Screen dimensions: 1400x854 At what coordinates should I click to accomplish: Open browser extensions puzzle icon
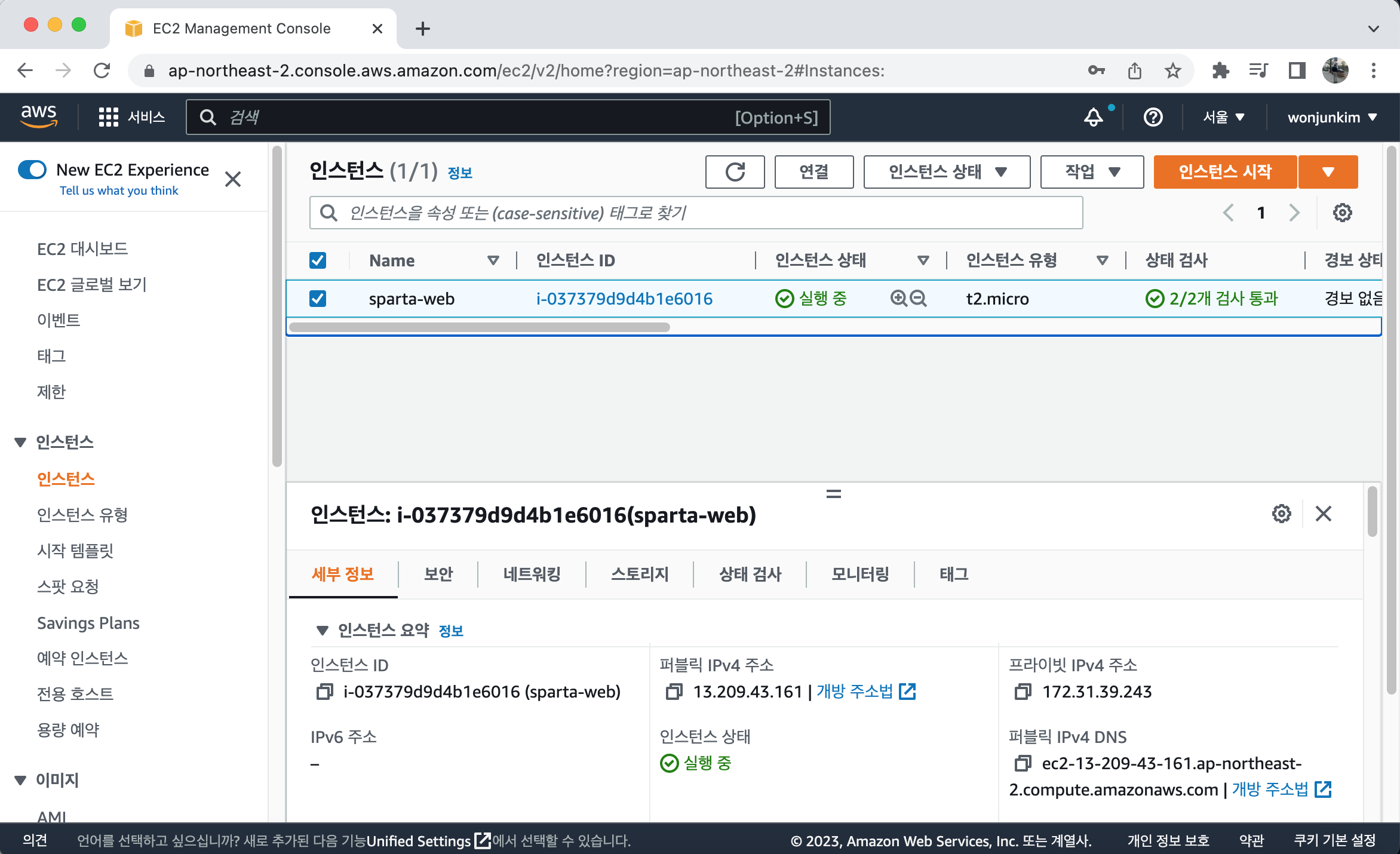1221,70
